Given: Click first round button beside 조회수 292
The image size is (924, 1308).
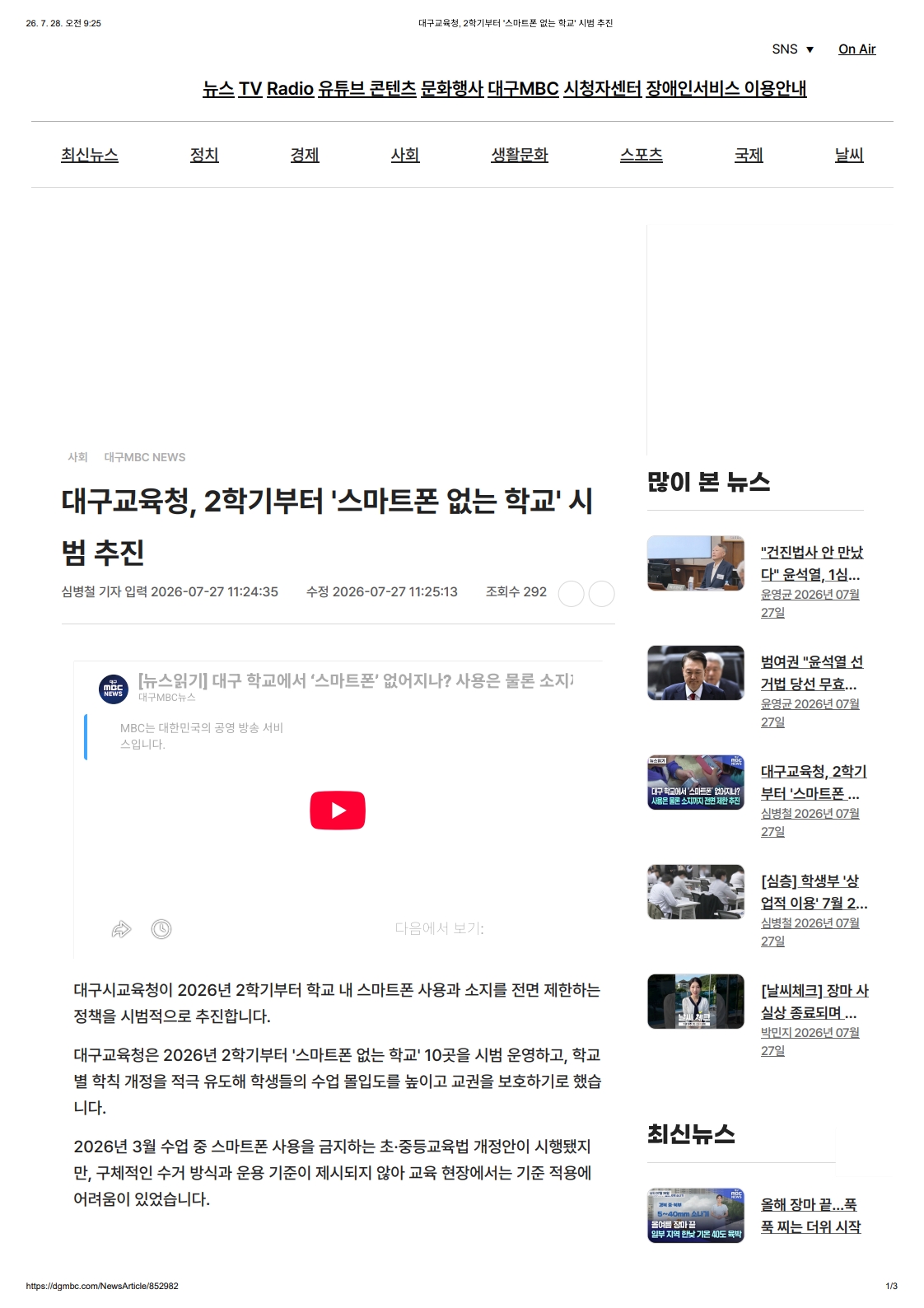Looking at the screenshot, I should pyautogui.click(x=571, y=594).
